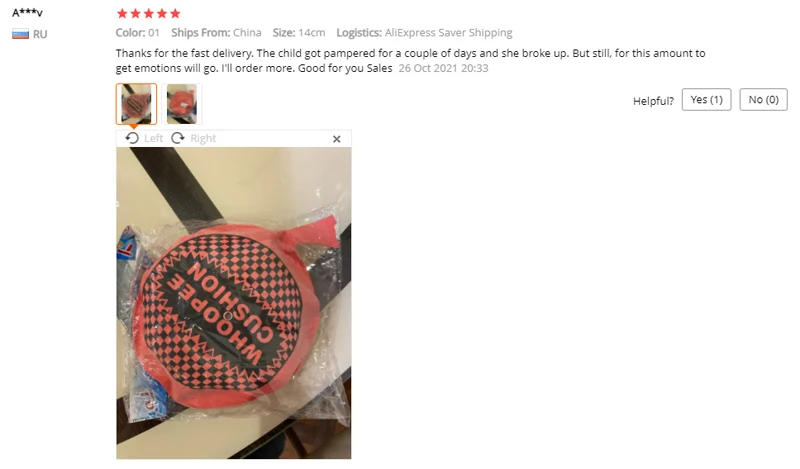Click the enlarged whoopee cushion photo
The image size is (800, 469).
pos(234,303)
